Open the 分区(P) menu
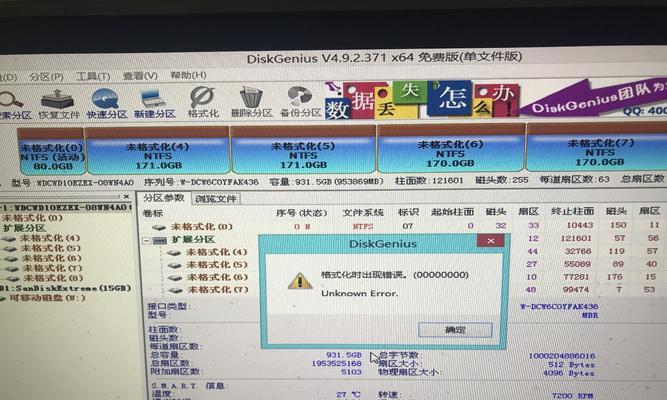 click(x=46, y=77)
